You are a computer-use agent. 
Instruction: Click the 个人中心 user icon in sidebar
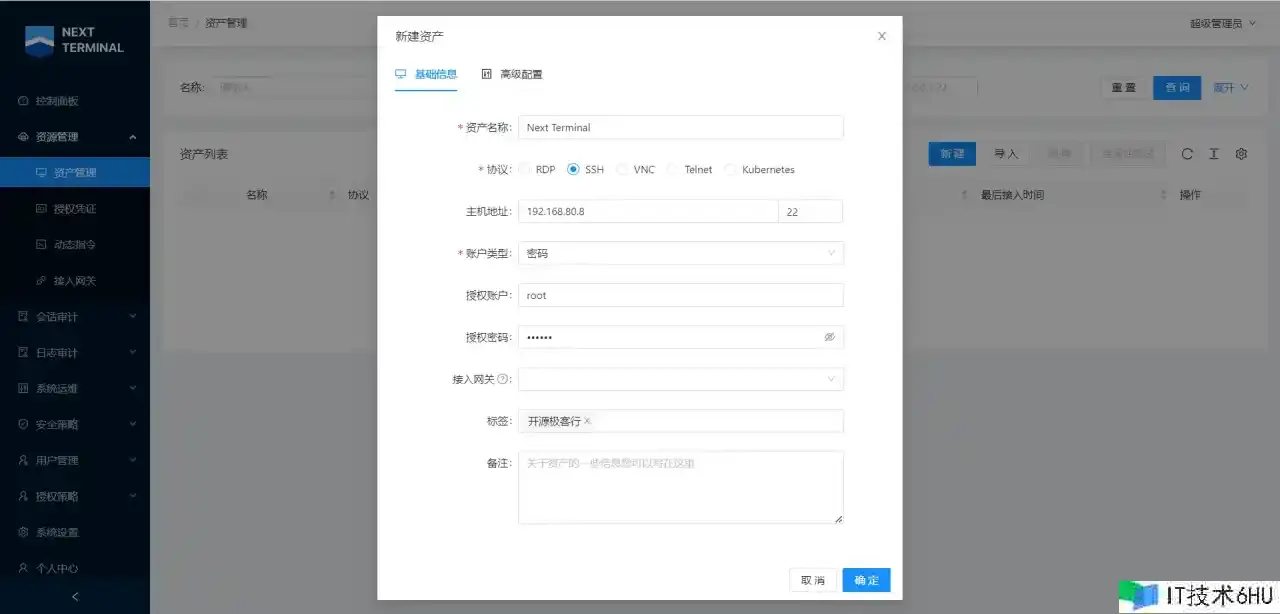coord(24,568)
